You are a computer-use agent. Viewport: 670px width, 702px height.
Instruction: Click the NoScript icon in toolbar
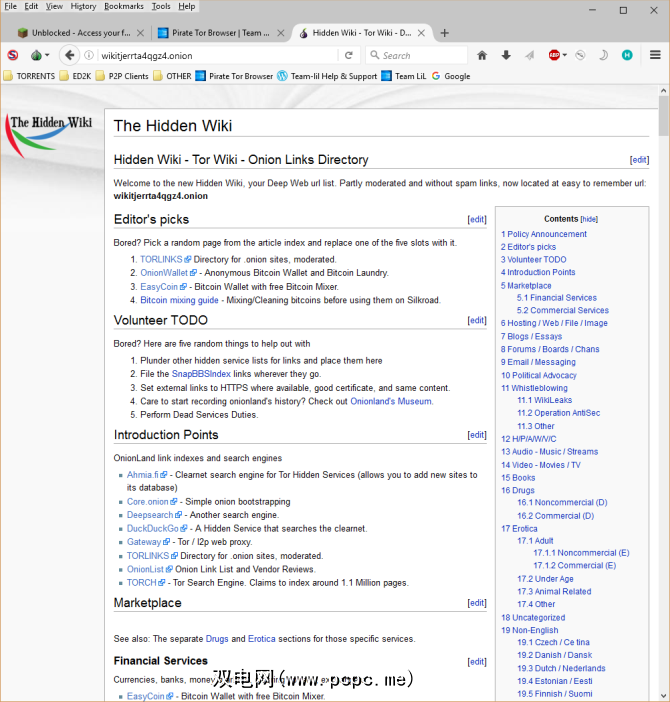click(13, 55)
